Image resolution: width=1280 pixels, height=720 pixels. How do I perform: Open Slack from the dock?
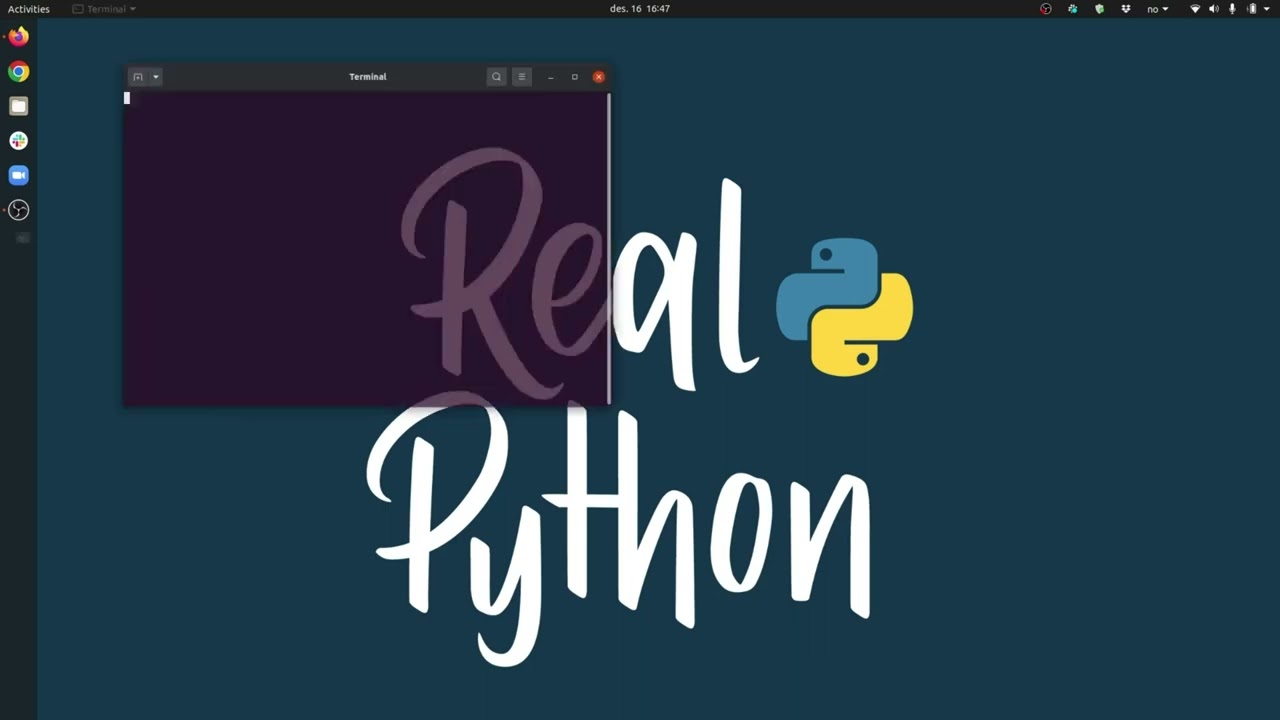(x=18, y=141)
